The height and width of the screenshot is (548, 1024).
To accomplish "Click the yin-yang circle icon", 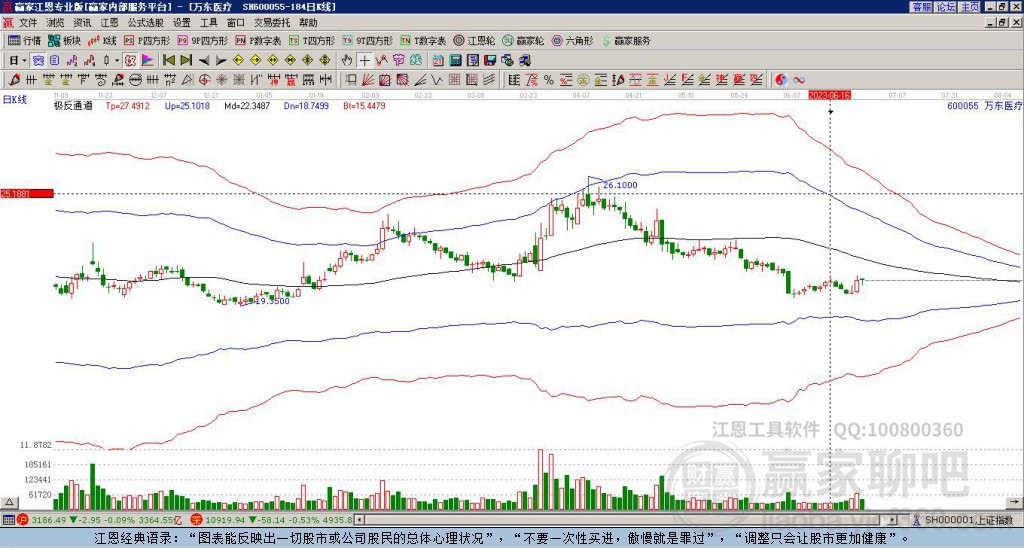I will point(781,80).
